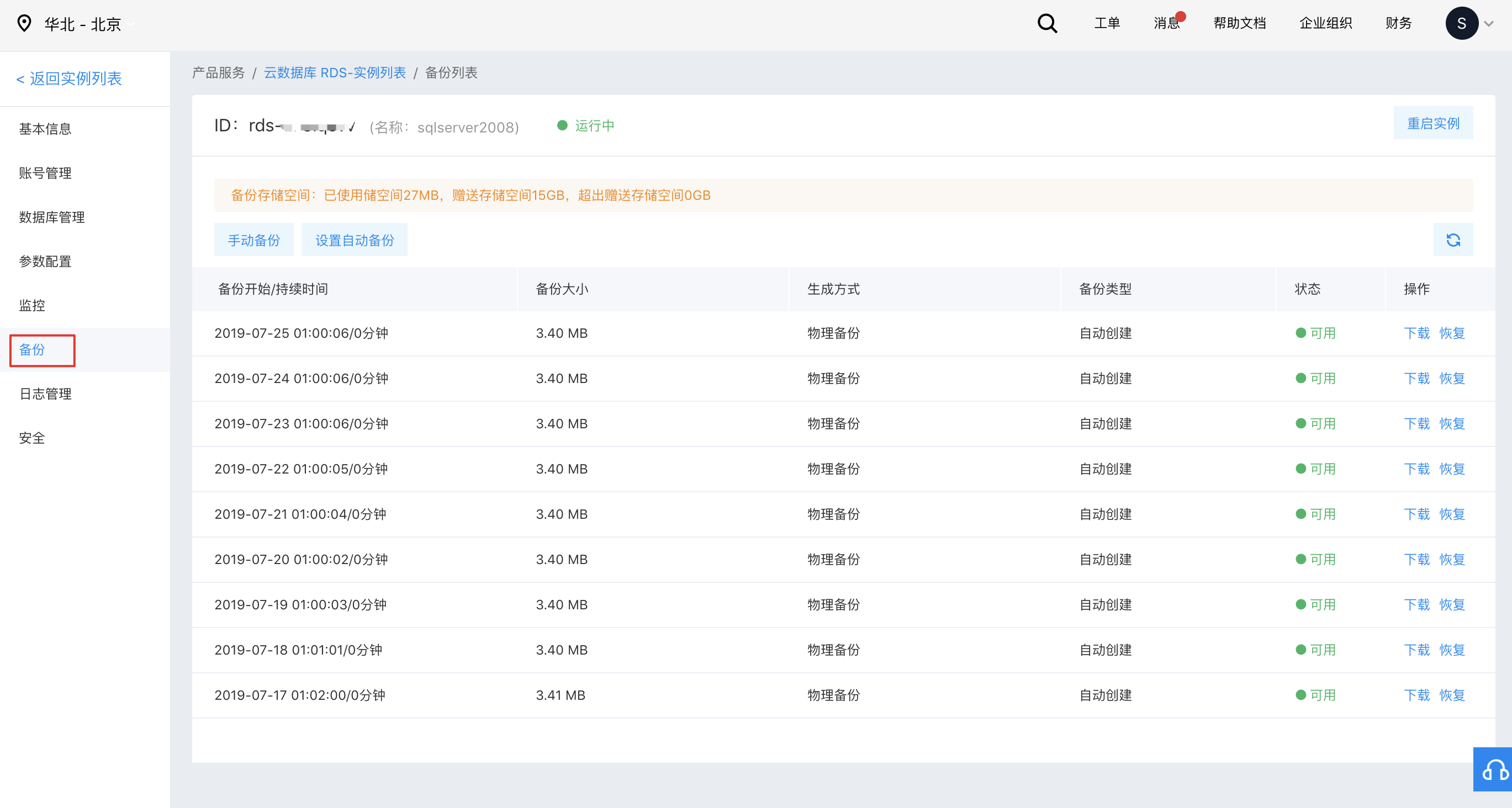Viewport: 1512px width, 808px height.
Task: Restore the 2019-07-19 backup
Action: (x=1452, y=604)
